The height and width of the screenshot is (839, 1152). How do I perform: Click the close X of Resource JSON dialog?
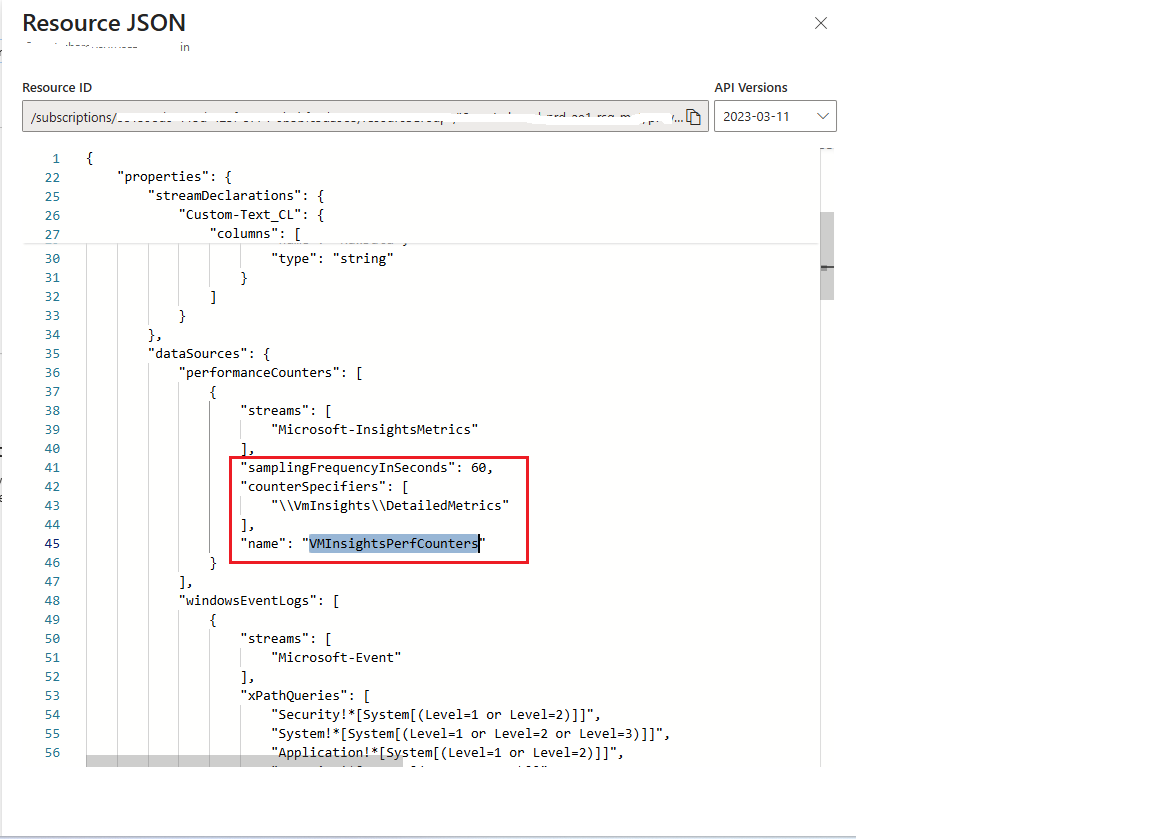pyautogui.click(x=820, y=23)
